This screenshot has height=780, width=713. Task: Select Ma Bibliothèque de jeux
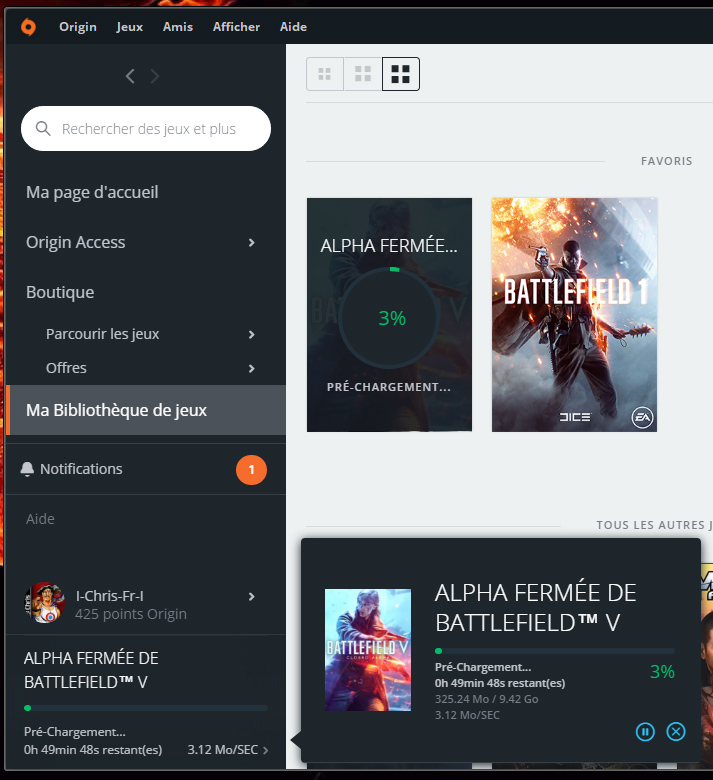point(146,410)
